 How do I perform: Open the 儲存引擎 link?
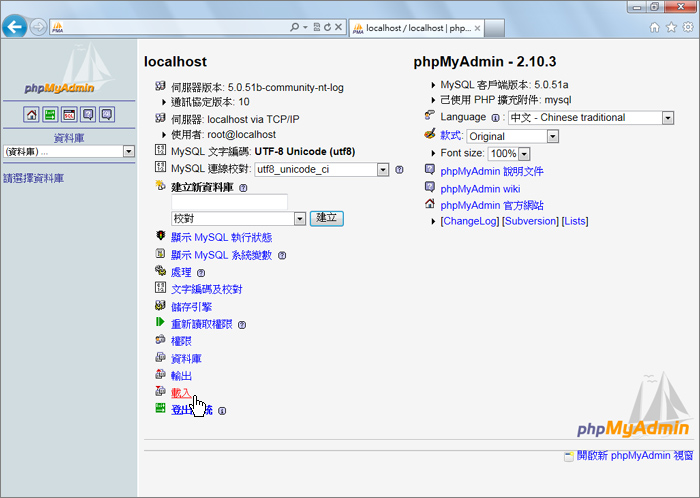192,307
